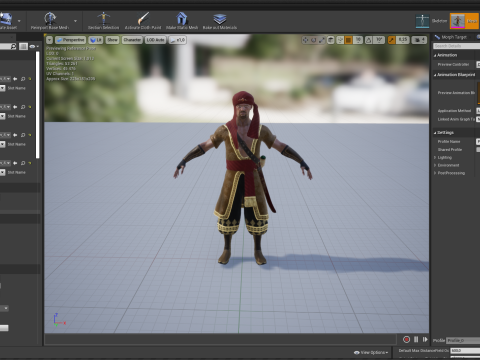Open the grid snap value 10 dropdown
Viewport: 480px width, 360px height.
click(x=358, y=40)
